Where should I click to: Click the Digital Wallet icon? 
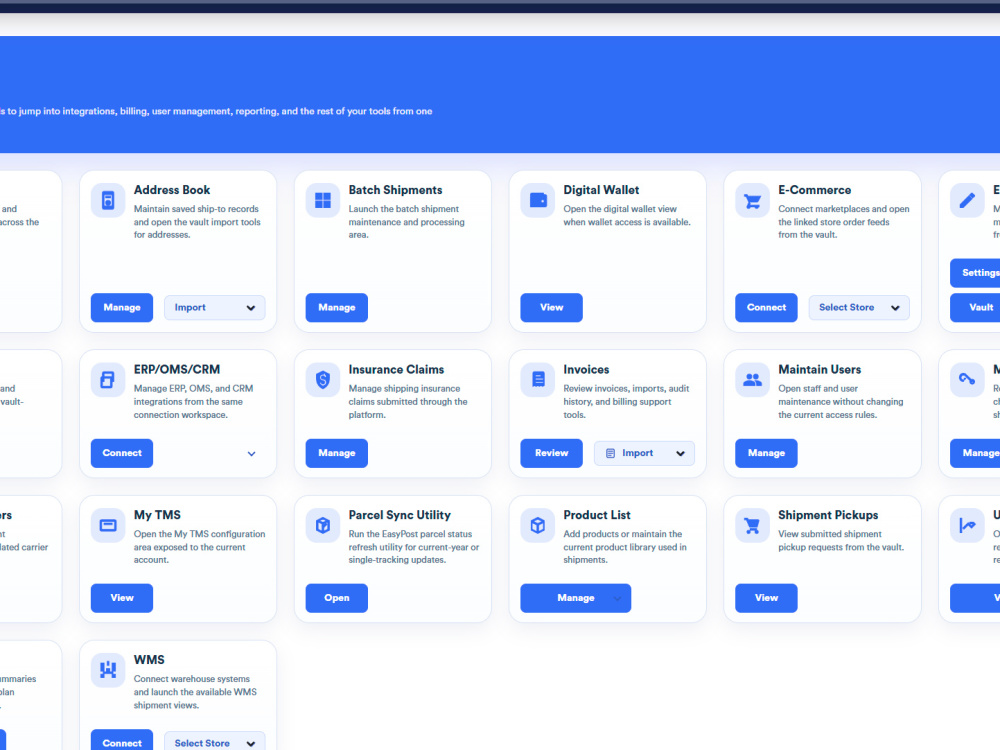click(x=538, y=200)
